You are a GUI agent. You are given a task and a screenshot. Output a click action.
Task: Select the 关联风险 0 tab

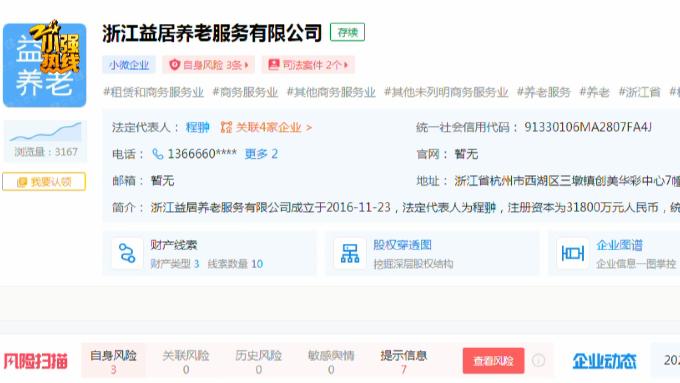(186, 361)
